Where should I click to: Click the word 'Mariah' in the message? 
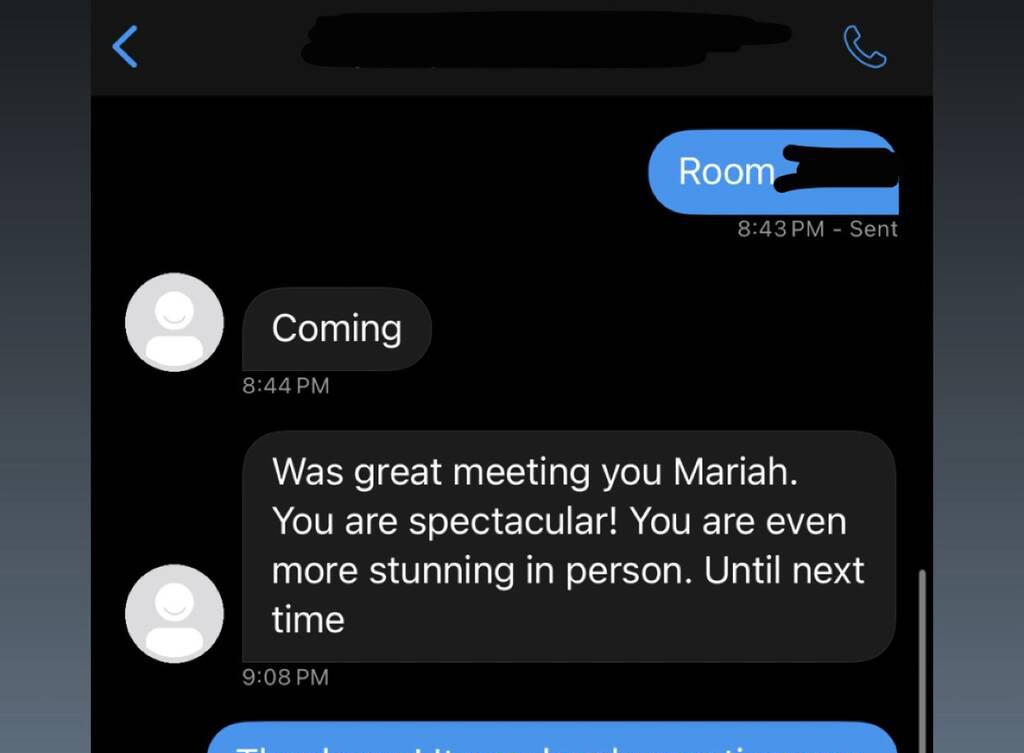coord(735,472)
